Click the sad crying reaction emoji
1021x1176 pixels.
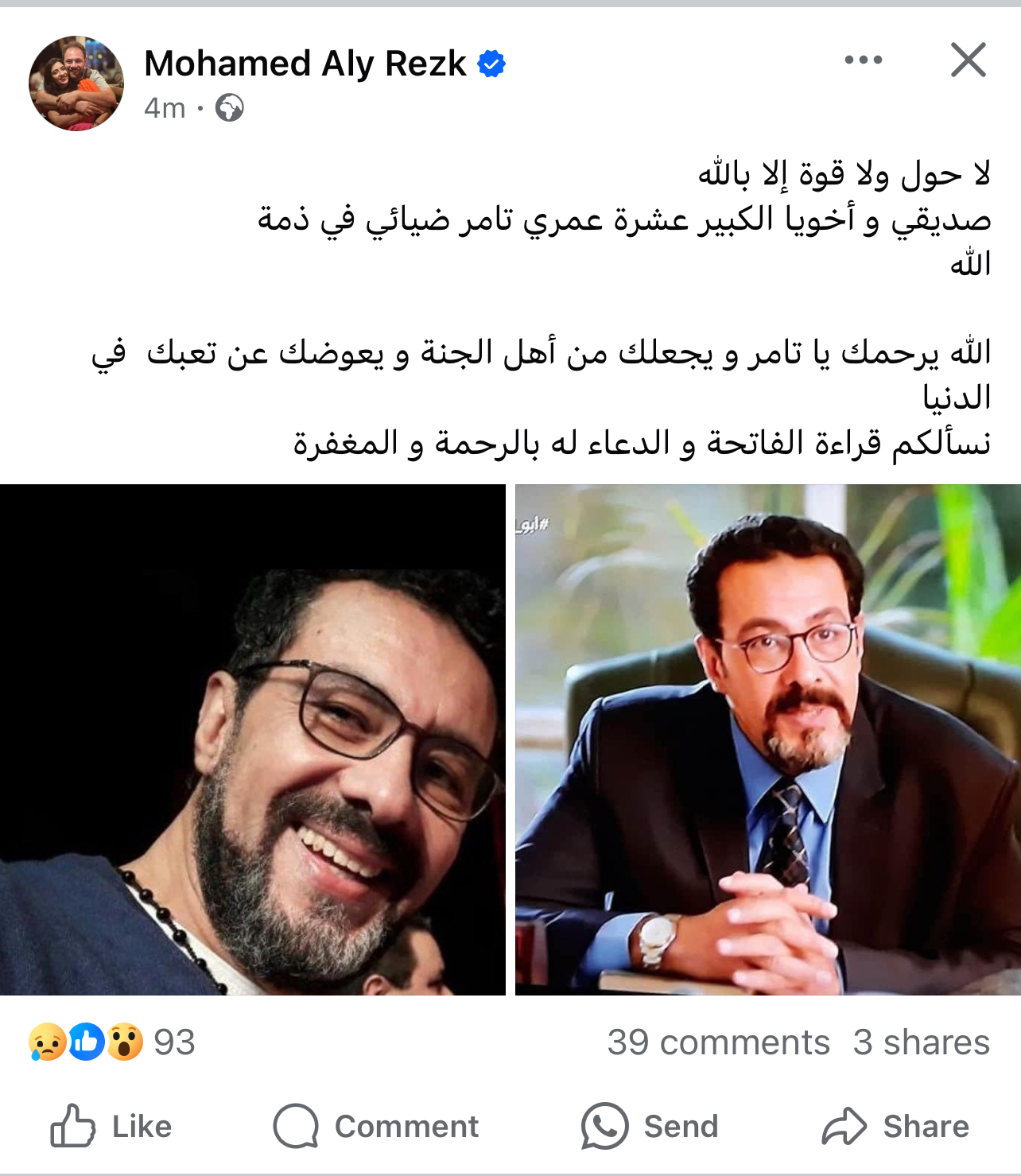point(48,1042)
